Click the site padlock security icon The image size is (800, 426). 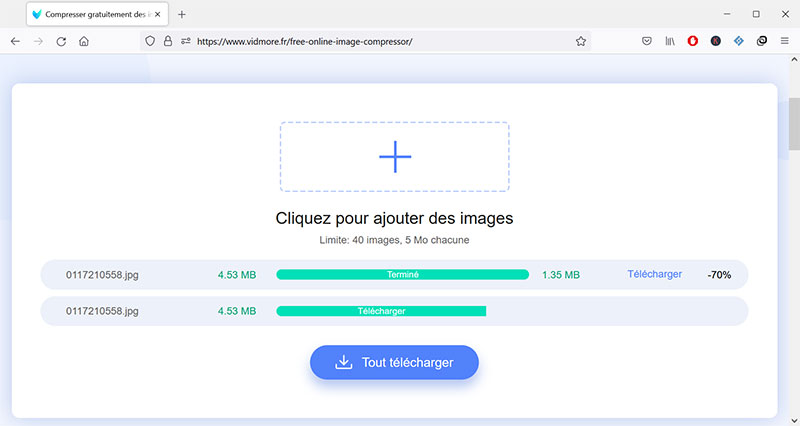[x=168, y=41]
